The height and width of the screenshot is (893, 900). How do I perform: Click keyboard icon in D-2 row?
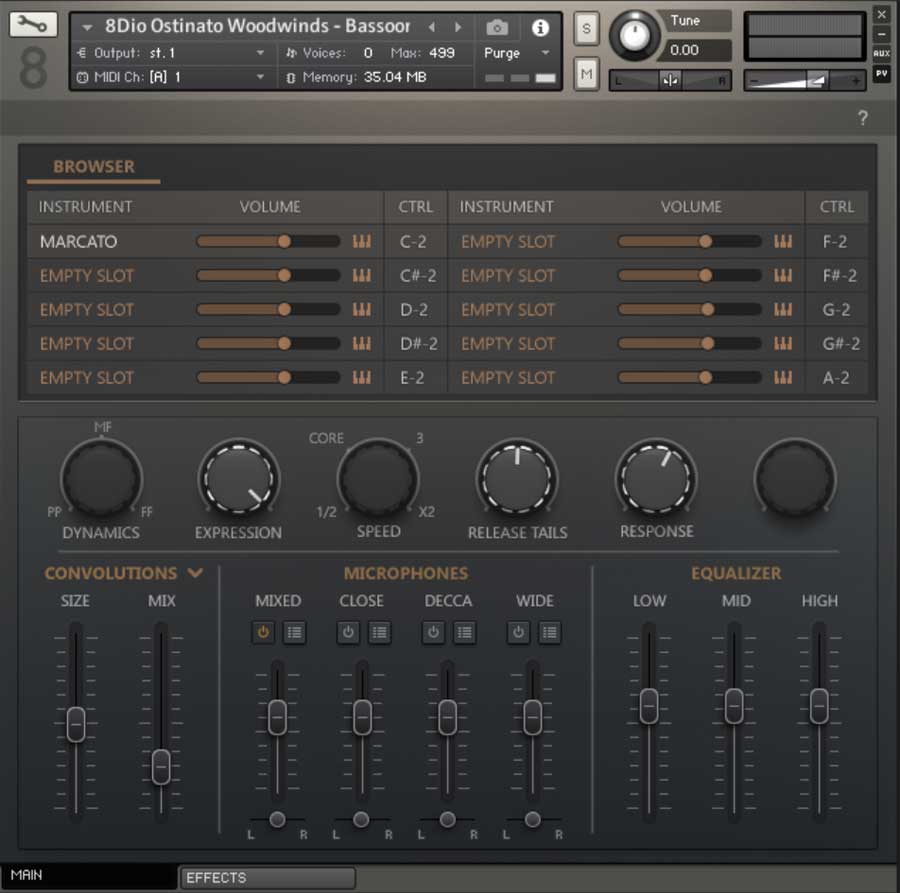[362, 309]
